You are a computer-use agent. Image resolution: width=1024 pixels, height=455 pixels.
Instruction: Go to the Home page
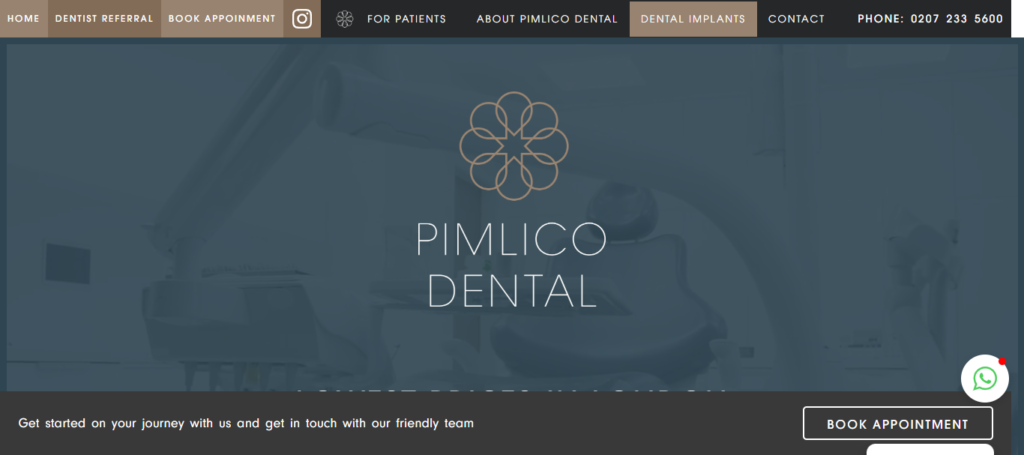point(24,19)
